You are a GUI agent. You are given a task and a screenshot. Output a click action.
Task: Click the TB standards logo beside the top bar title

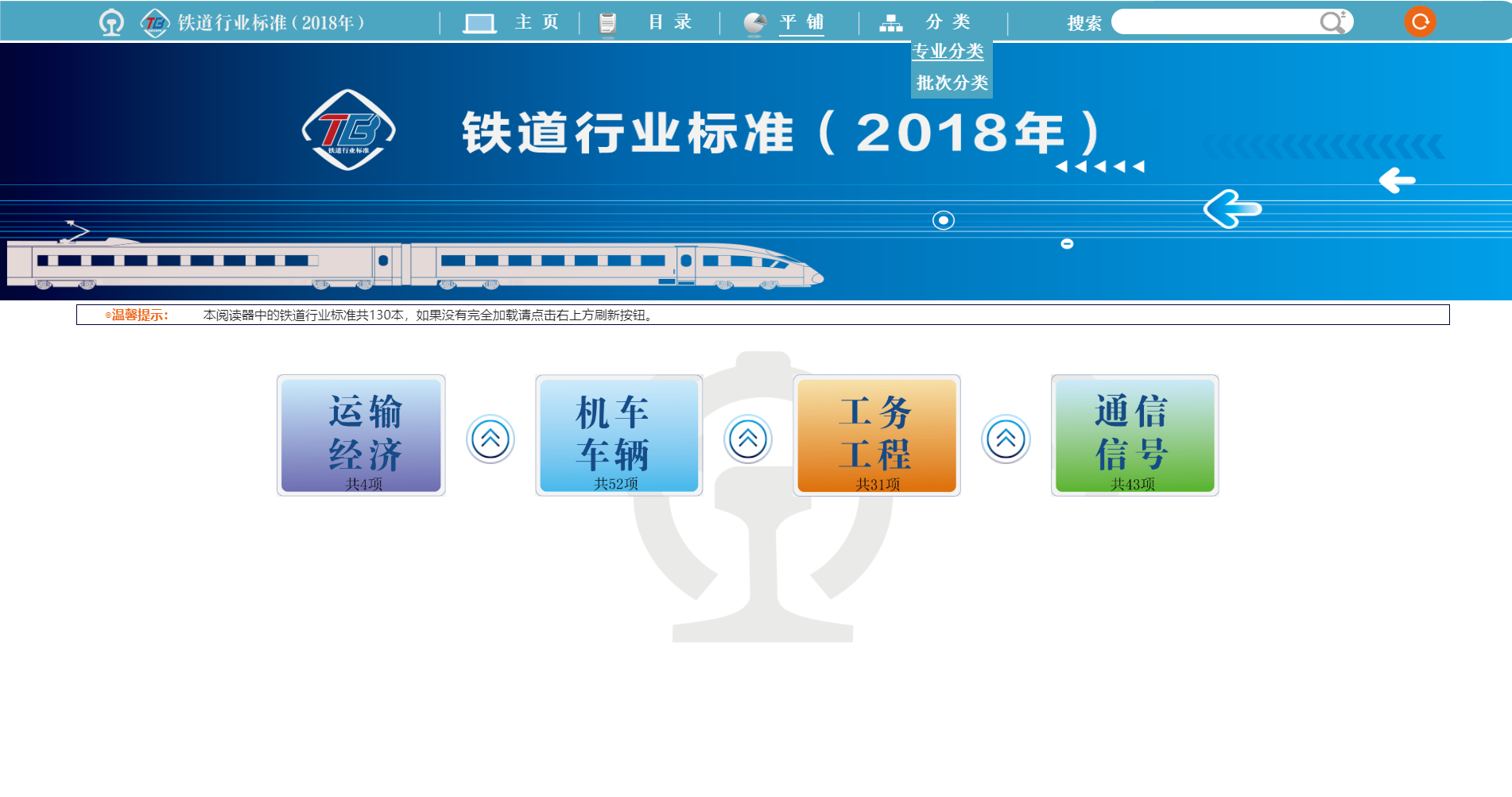tap(155, 22)
